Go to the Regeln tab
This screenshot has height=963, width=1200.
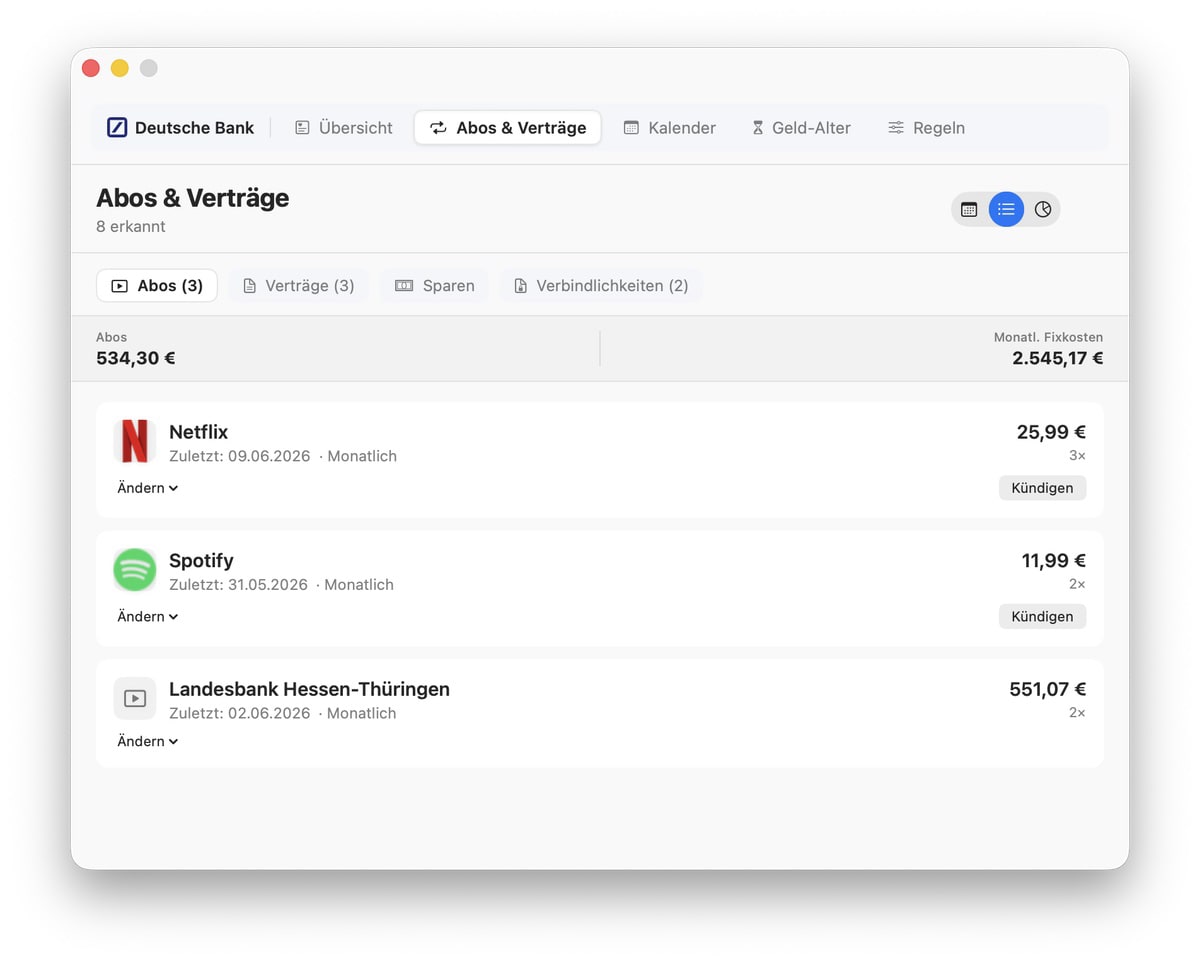click(926, 128)
